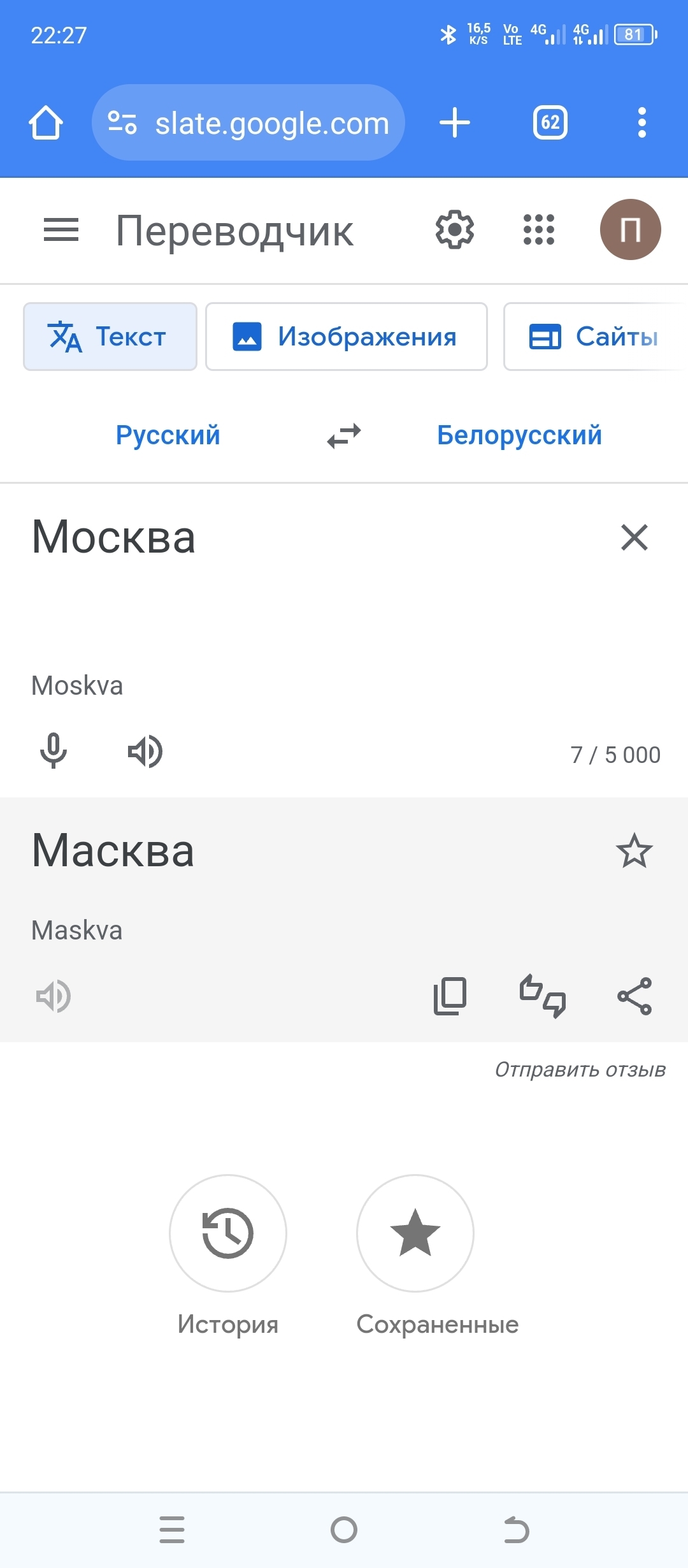The height and width of the screenshot is (1568, 688).
Task: Switch to the Изображения tab
Action: pos(347,337)
